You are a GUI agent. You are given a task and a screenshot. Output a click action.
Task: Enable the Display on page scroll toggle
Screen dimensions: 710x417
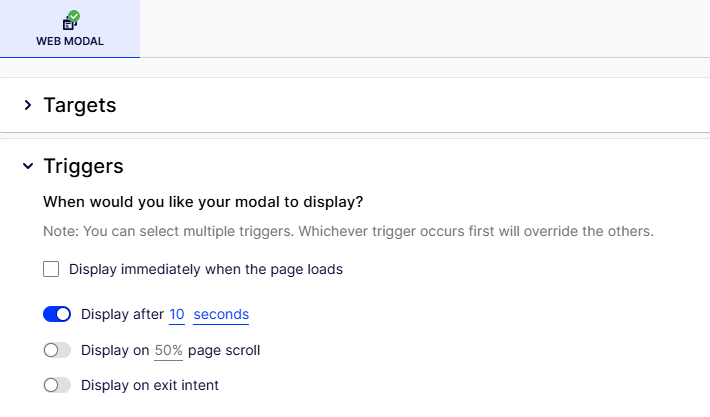(57, 350)
